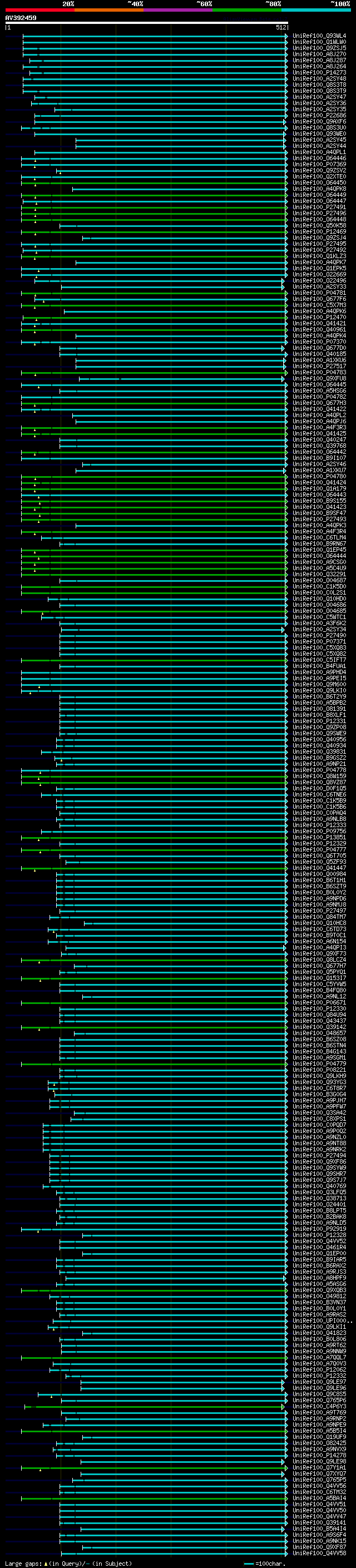Click UniRef100_C5IFT7 label
This screenshot has height=1568, width=356.
pyautogui.click(x=319, y=660)
